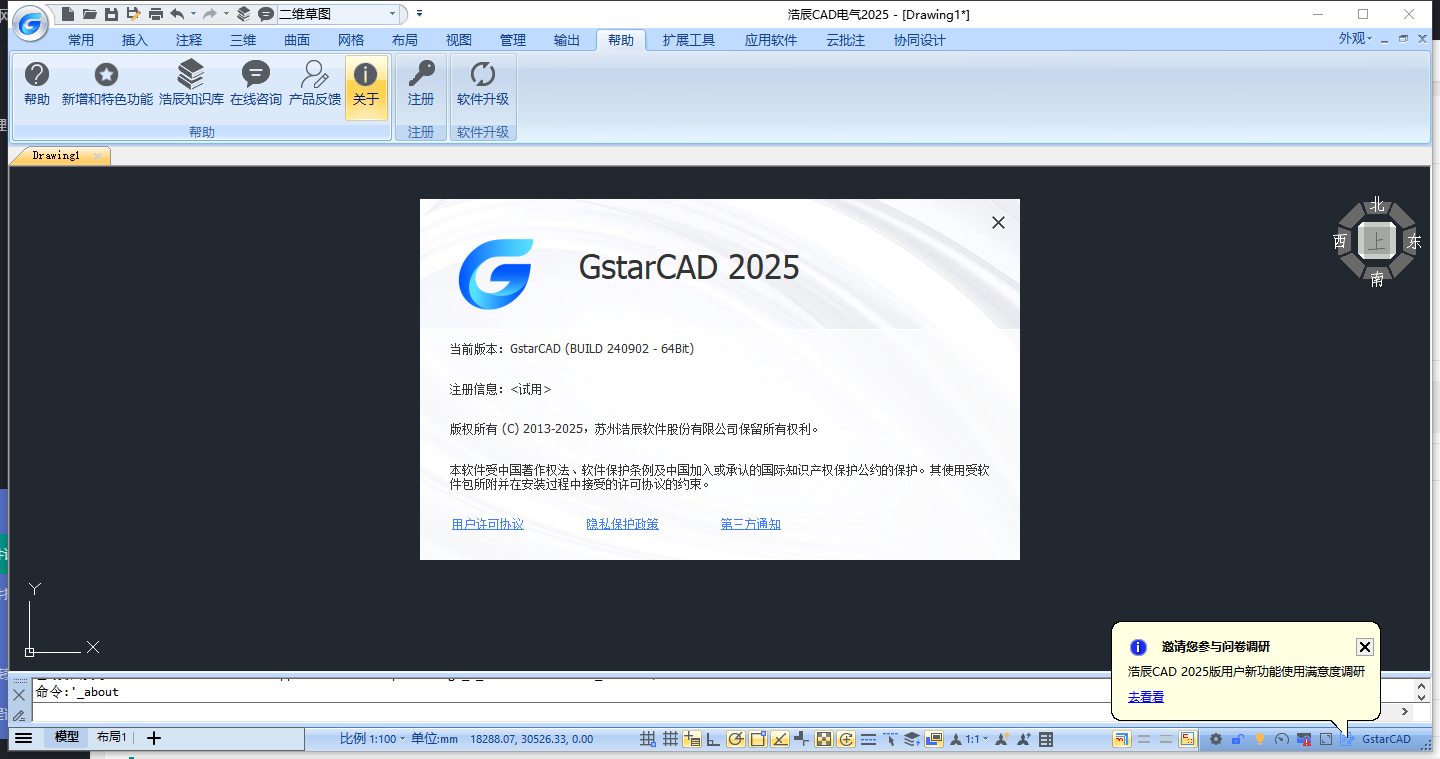
Task: Open the 比例 1:100 scale dropdown
Action: pos(372,739)
